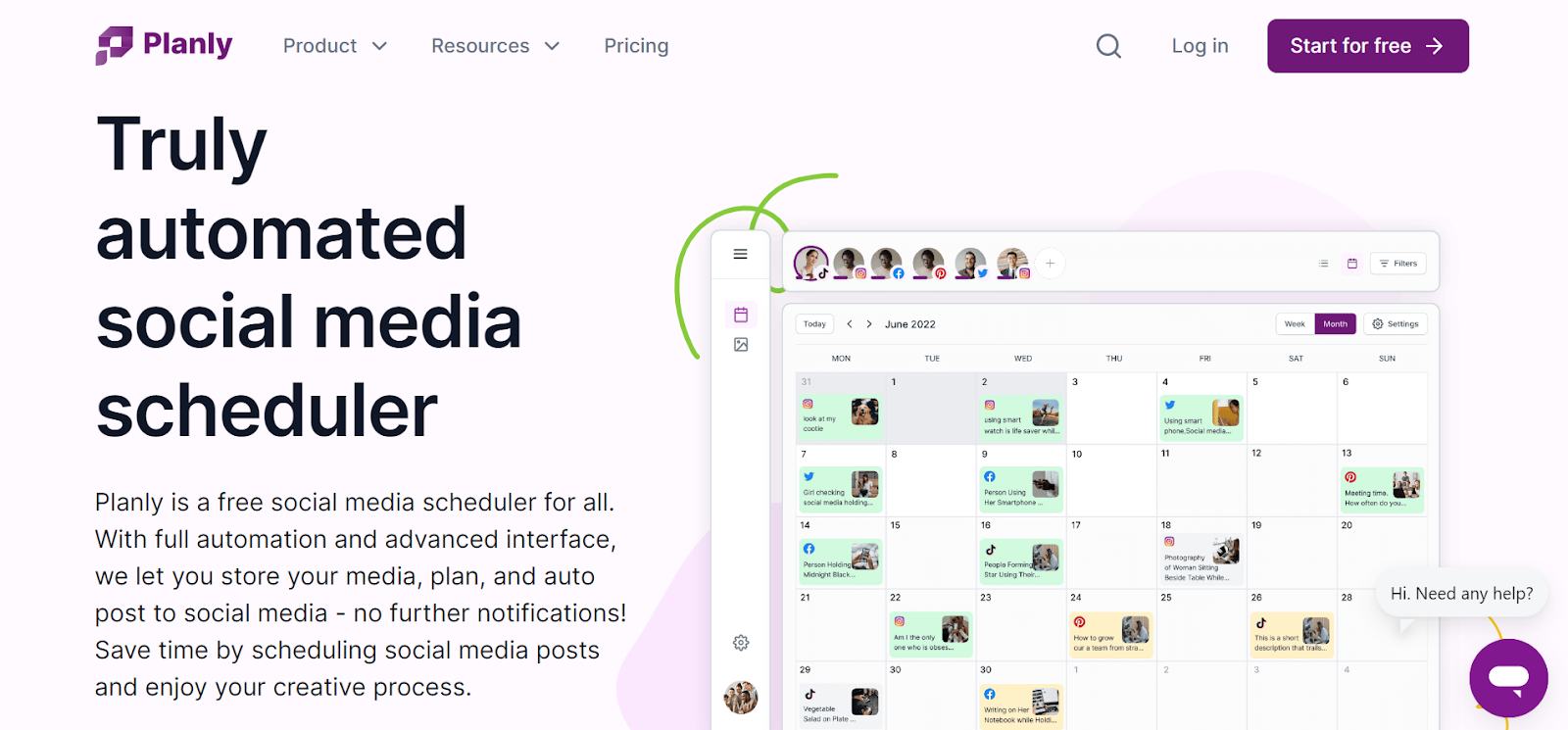
Task: Open 'Am I the only one' Instagram post
Action: [931, 634]
